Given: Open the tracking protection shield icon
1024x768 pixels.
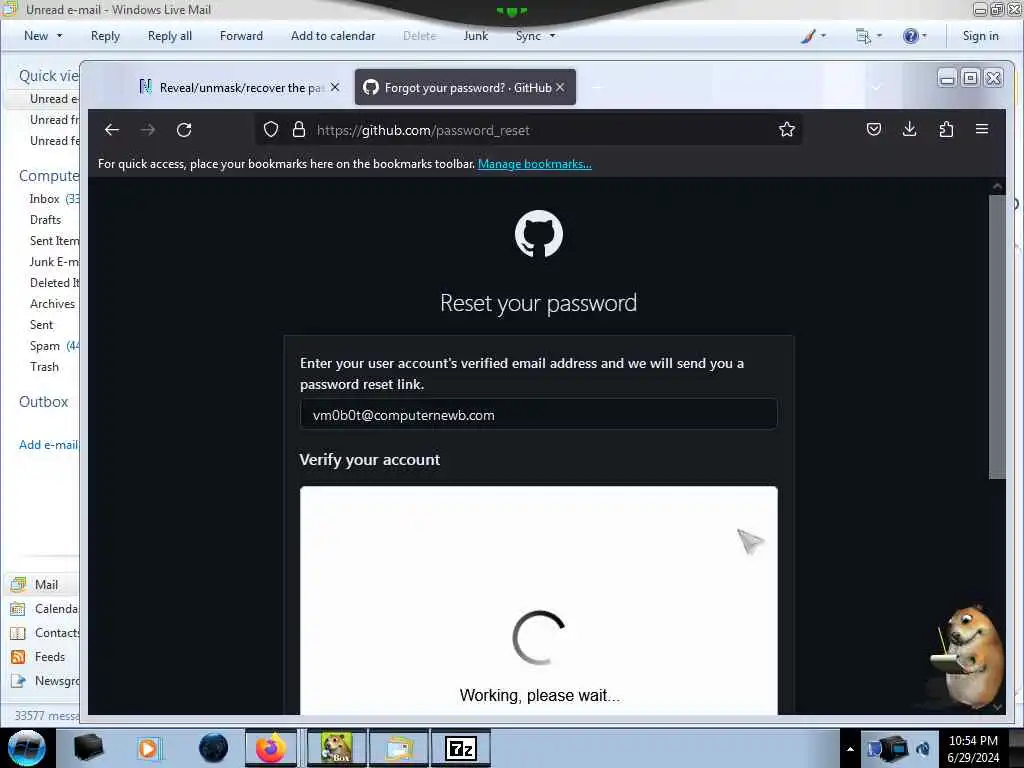Looking at the screenshot, I should click(x=271, y=130).
